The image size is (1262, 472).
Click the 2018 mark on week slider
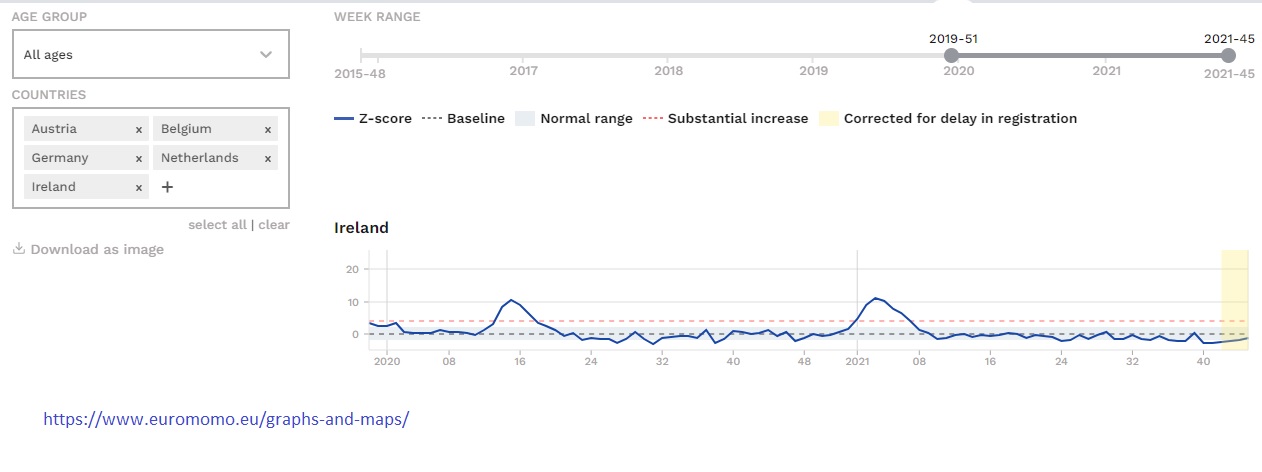(668, 71)
